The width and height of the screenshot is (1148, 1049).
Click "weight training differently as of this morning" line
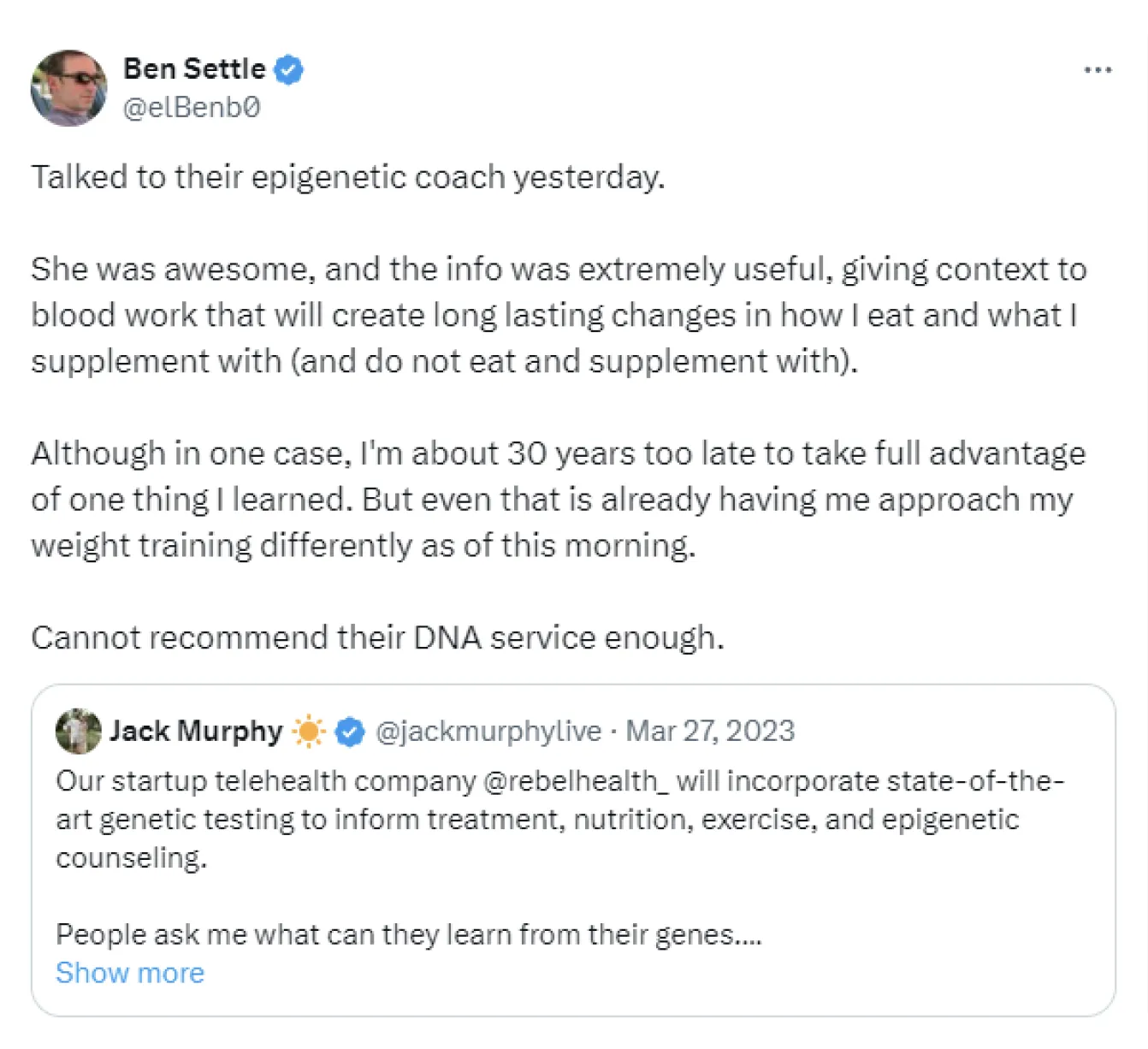click(x=364, y=546)
